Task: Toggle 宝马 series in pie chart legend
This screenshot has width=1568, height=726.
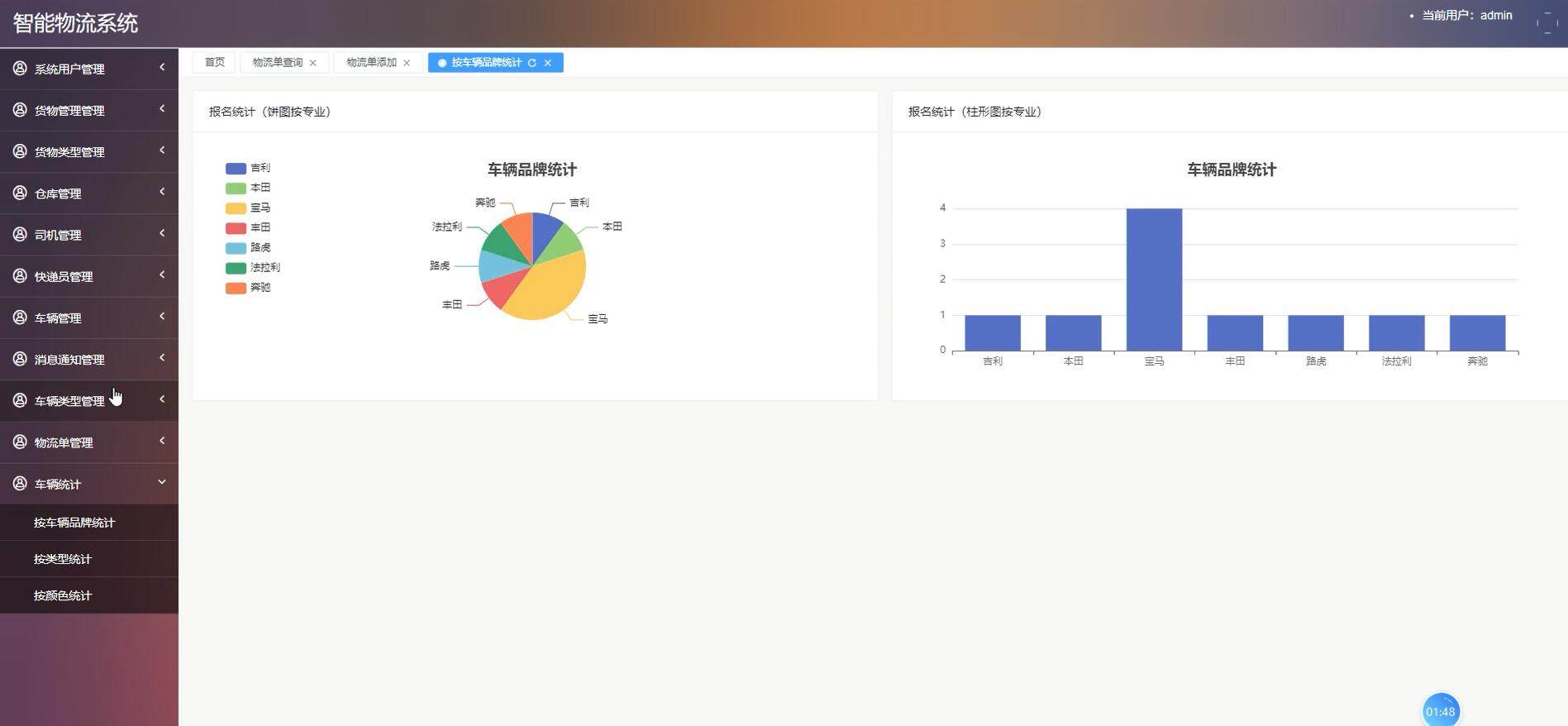Action: tap(248, 208)
